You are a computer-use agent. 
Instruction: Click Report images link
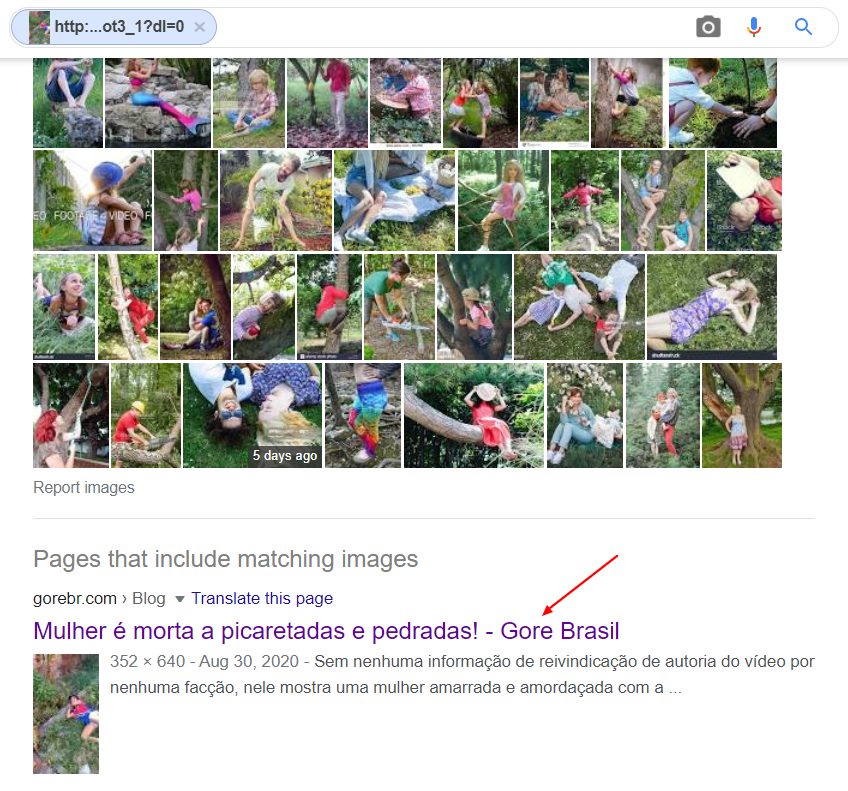(84, 487)
